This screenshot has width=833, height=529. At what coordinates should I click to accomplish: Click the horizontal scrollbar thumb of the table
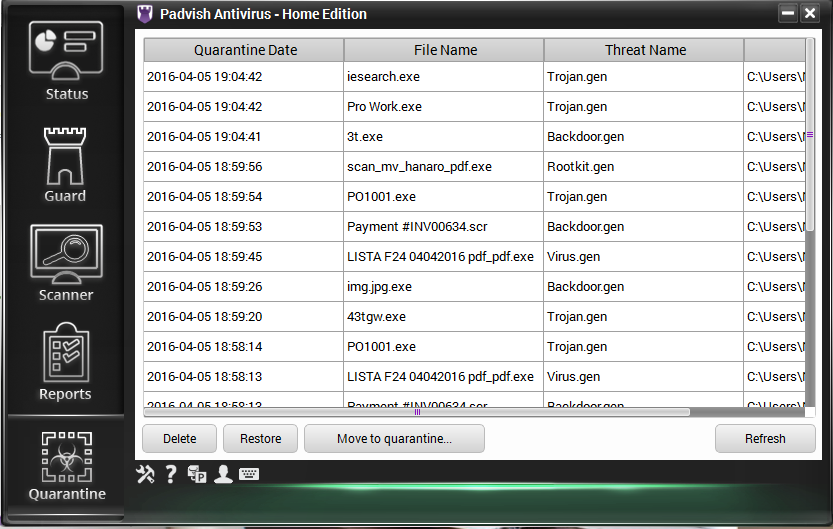417,412
